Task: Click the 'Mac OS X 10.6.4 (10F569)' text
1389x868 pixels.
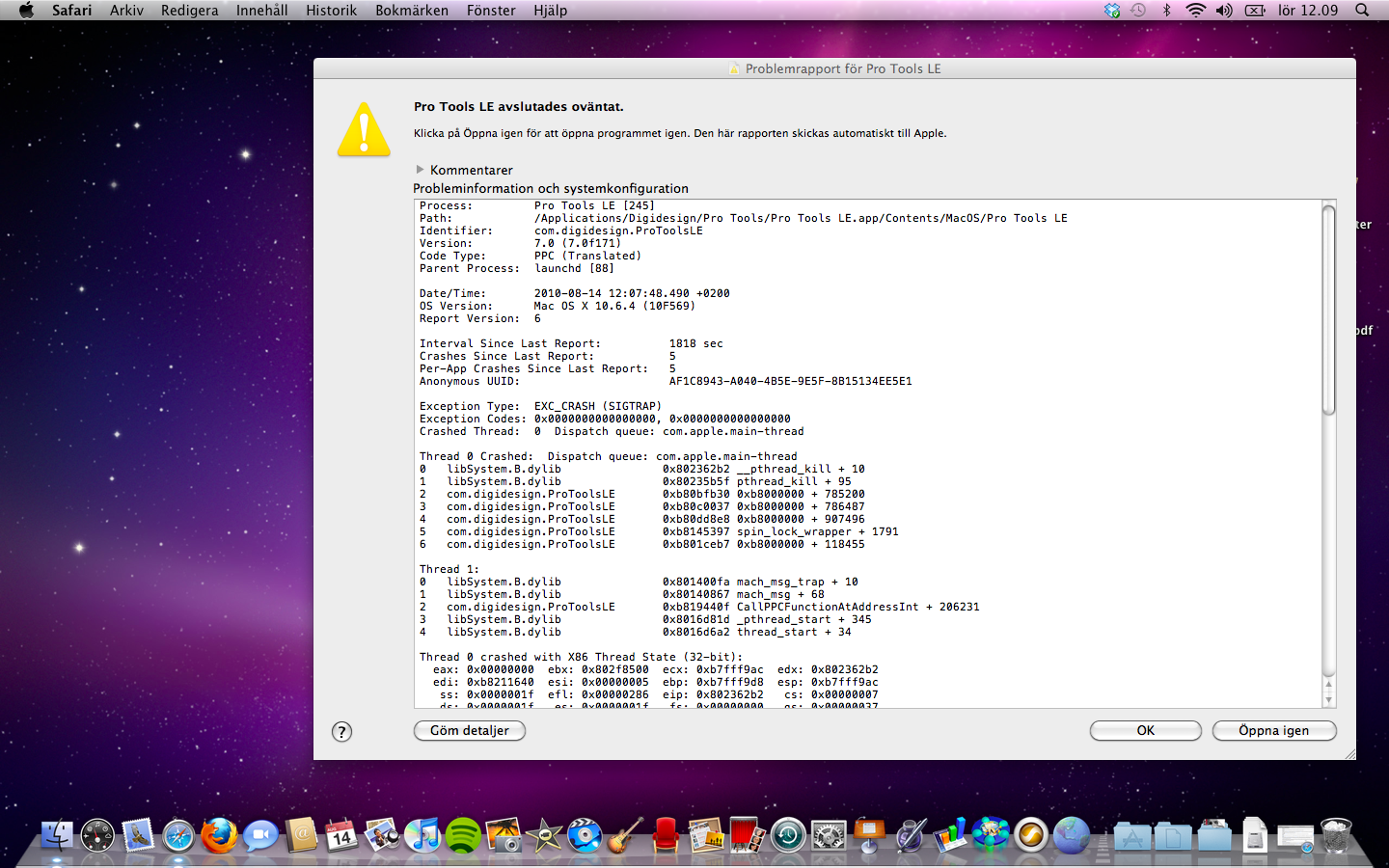Action: click(x=614, y=306)
